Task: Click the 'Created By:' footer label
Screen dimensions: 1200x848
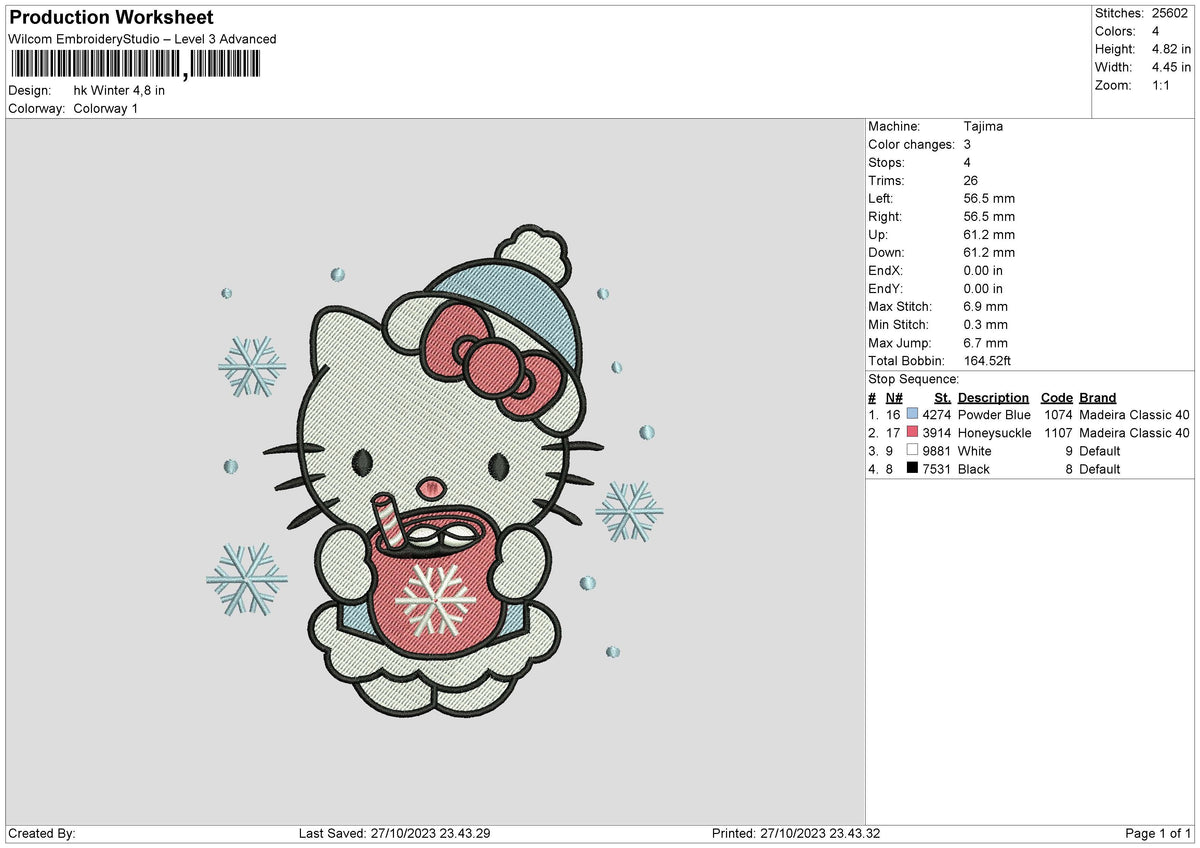Action: pos(42,834)
